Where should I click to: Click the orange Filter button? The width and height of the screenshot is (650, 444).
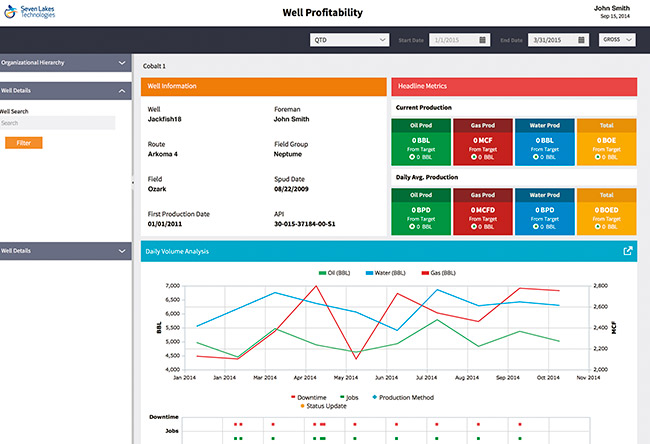[24, 143]
